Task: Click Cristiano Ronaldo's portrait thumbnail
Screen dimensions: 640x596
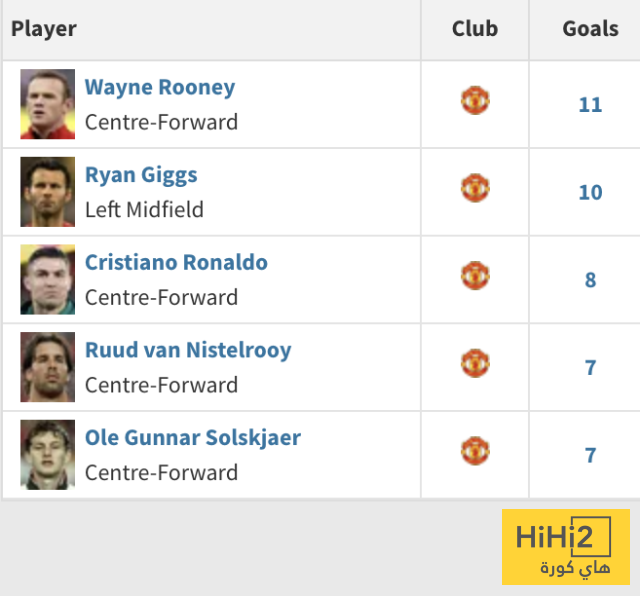Action: (48, 280)
